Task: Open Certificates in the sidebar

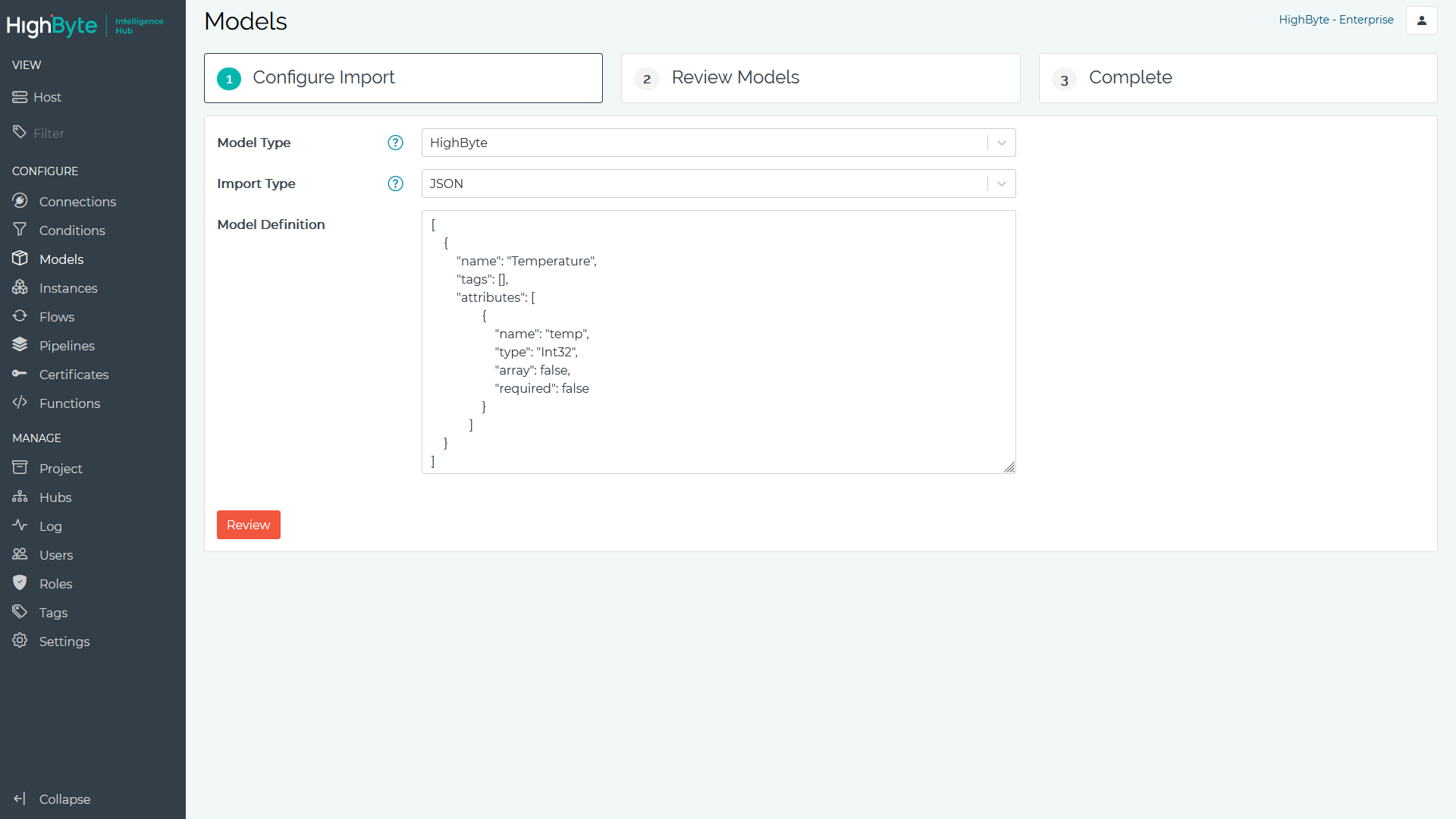Action: (74, 375)
